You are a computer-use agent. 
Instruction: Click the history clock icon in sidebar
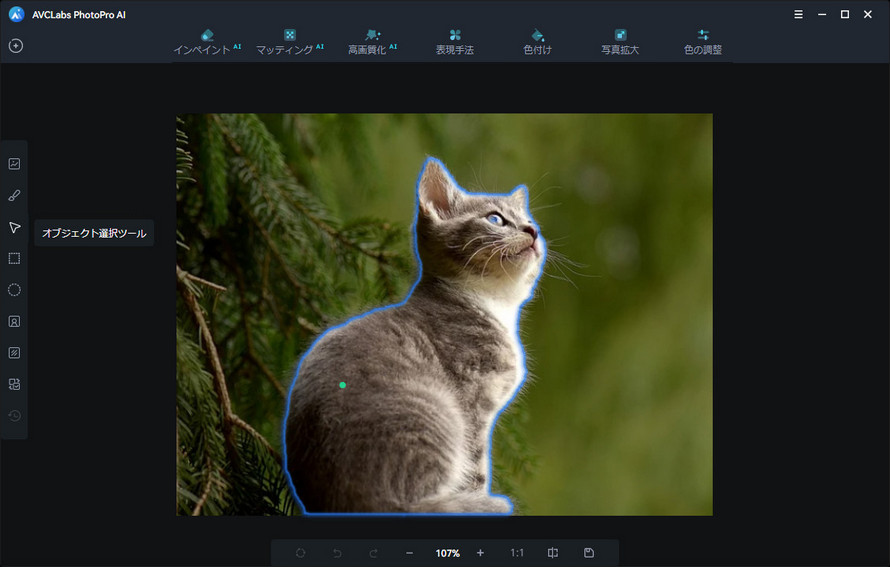point(14,415)
